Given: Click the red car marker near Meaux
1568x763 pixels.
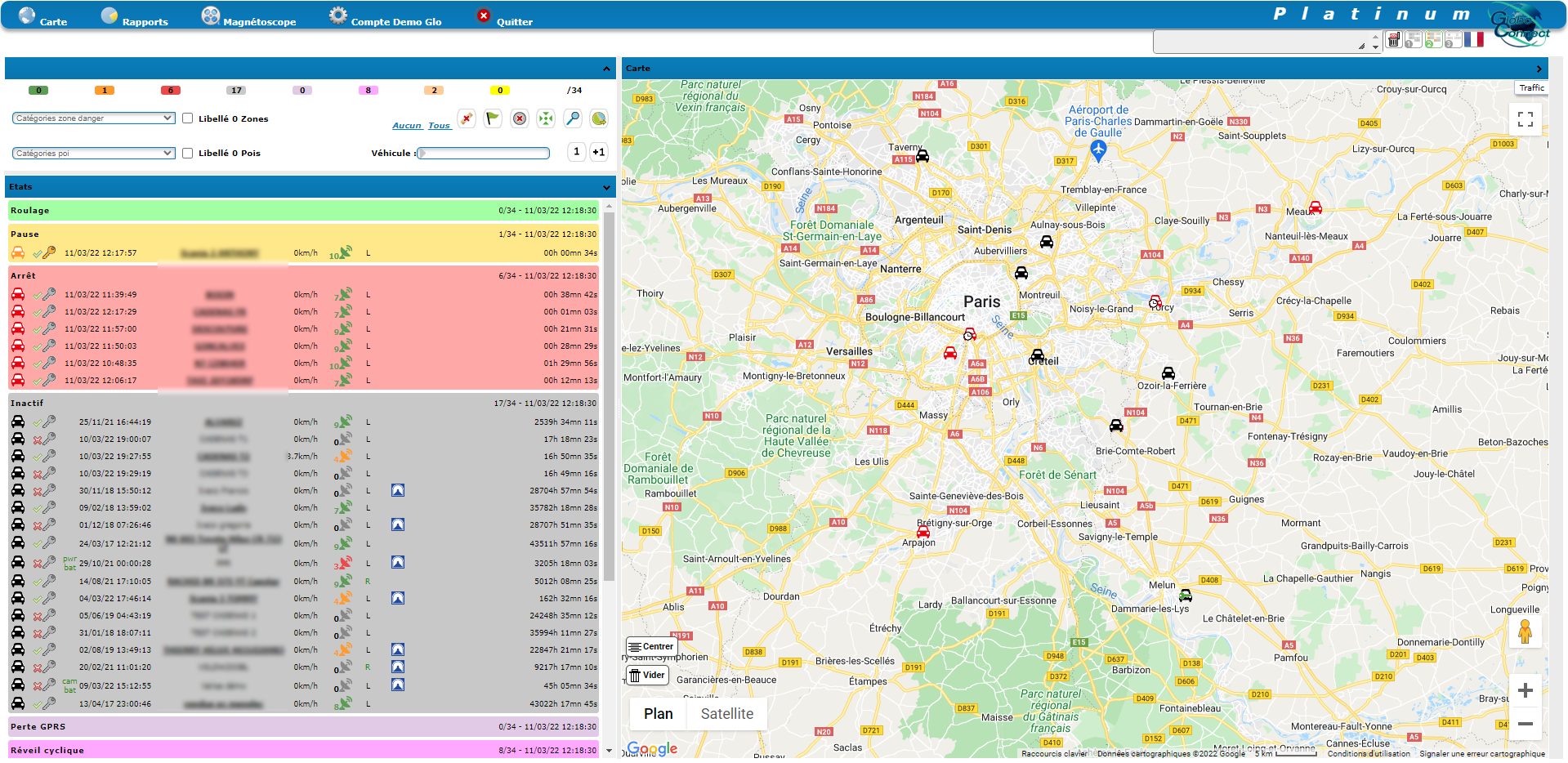Looking at the screenshot, I should pyautogui.click(x=1316, y=207).
